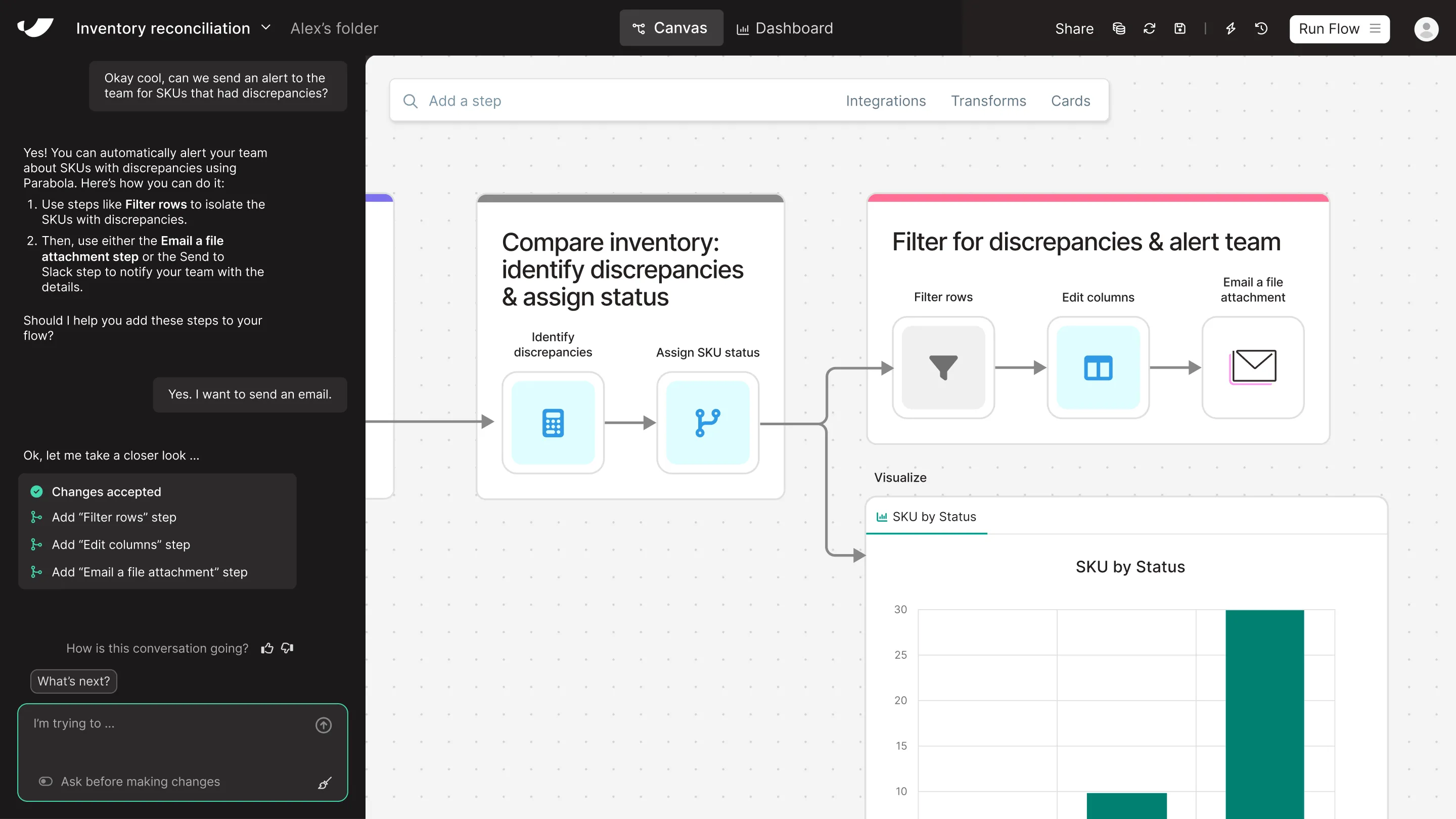Viewport: 1456px width, 819px height.
Task: Open the user profile avatar
Action: click(1426, 29)
